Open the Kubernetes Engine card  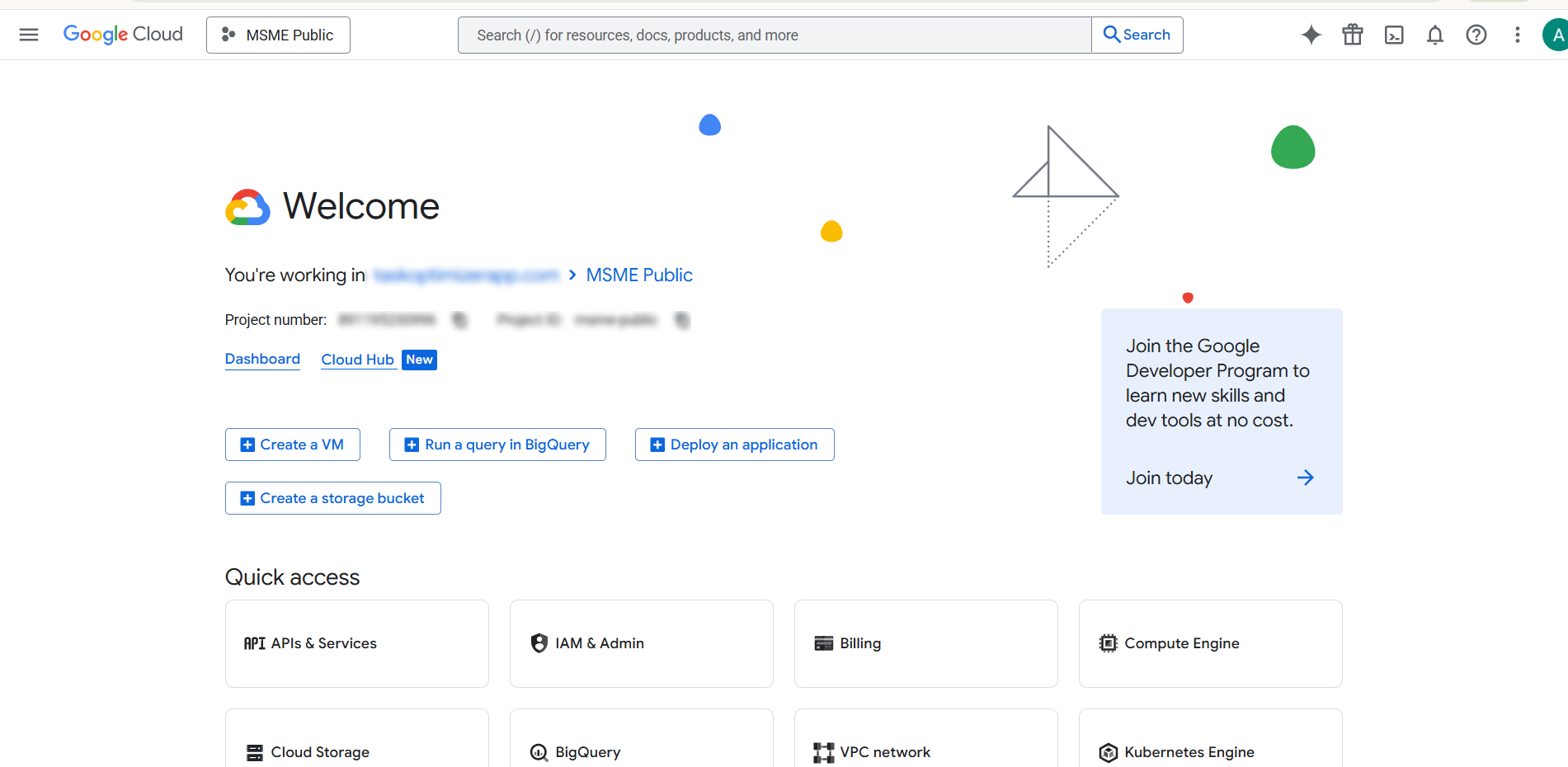[1211, 738]
